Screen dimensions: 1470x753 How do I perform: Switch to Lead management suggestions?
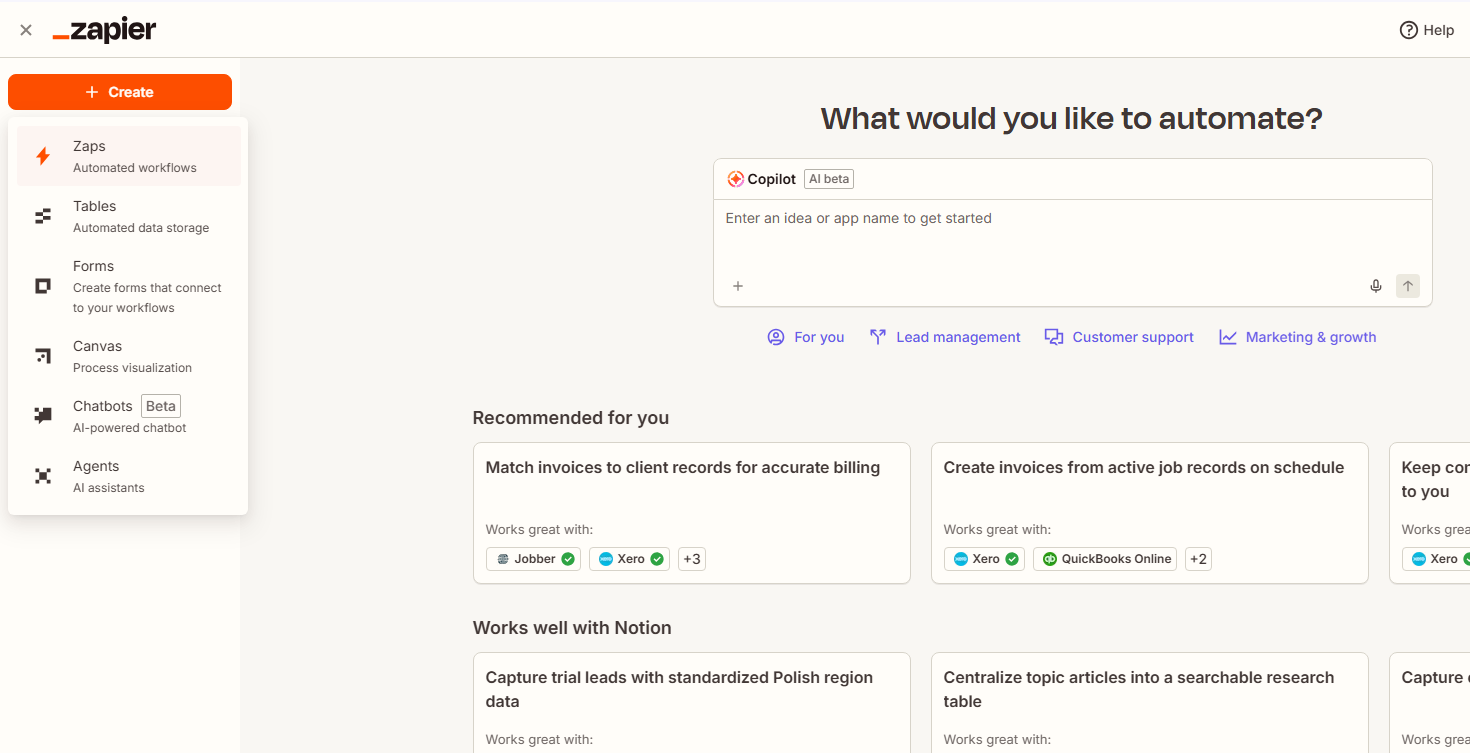[945, 337]
